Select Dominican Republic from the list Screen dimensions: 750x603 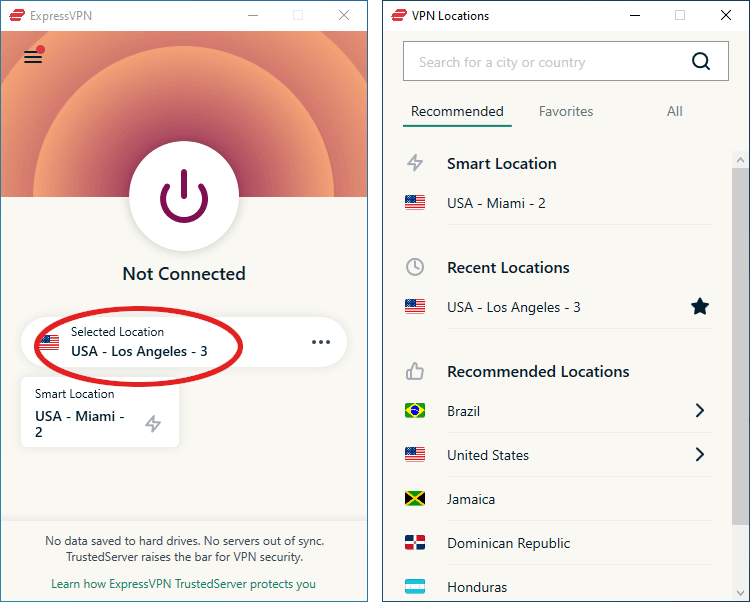coord(558,543)
